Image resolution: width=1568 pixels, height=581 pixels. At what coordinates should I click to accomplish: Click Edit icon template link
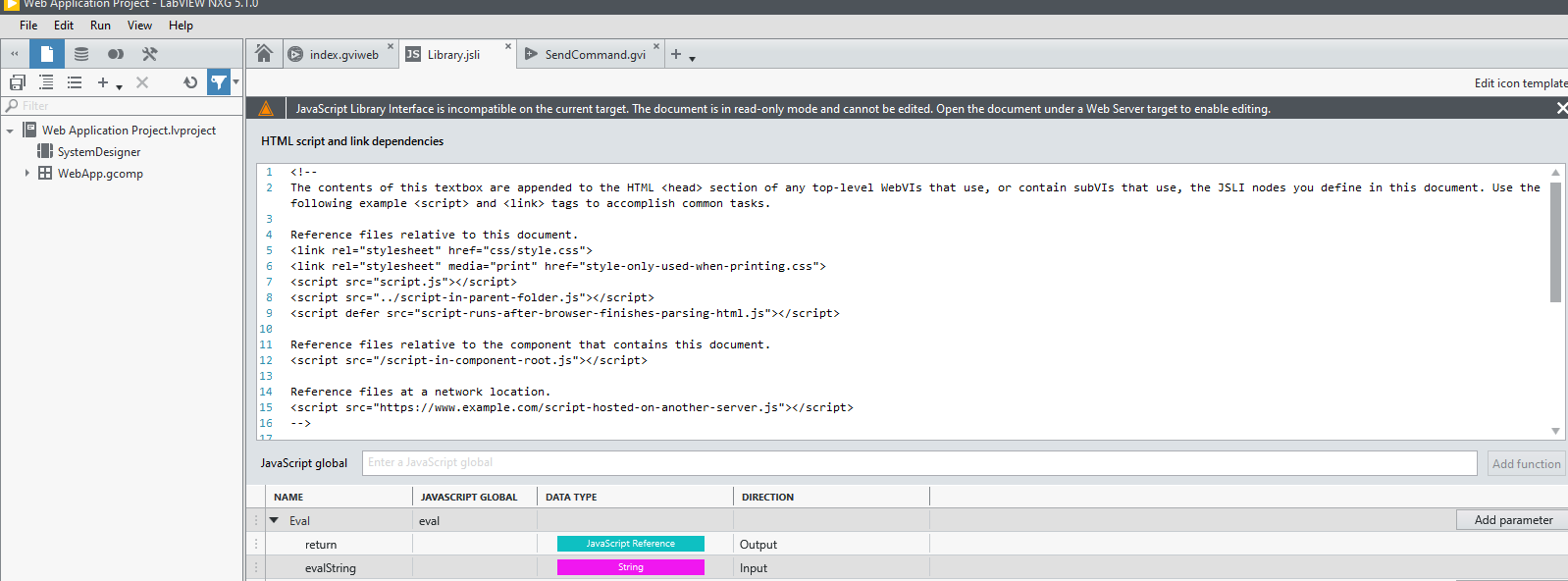click(1520, 83)
